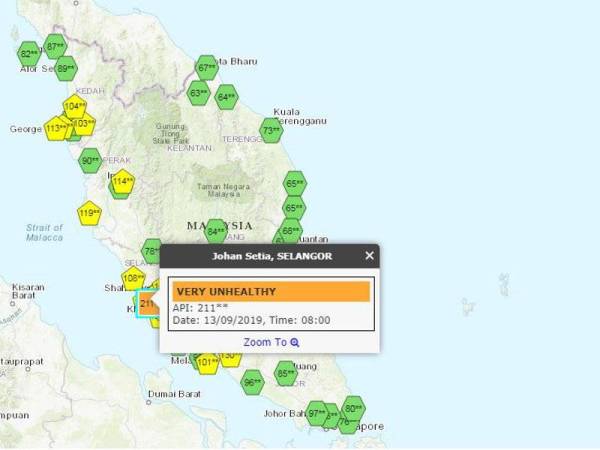Select the green 73 marker near Kuala Terengganu

coord(271,130)
